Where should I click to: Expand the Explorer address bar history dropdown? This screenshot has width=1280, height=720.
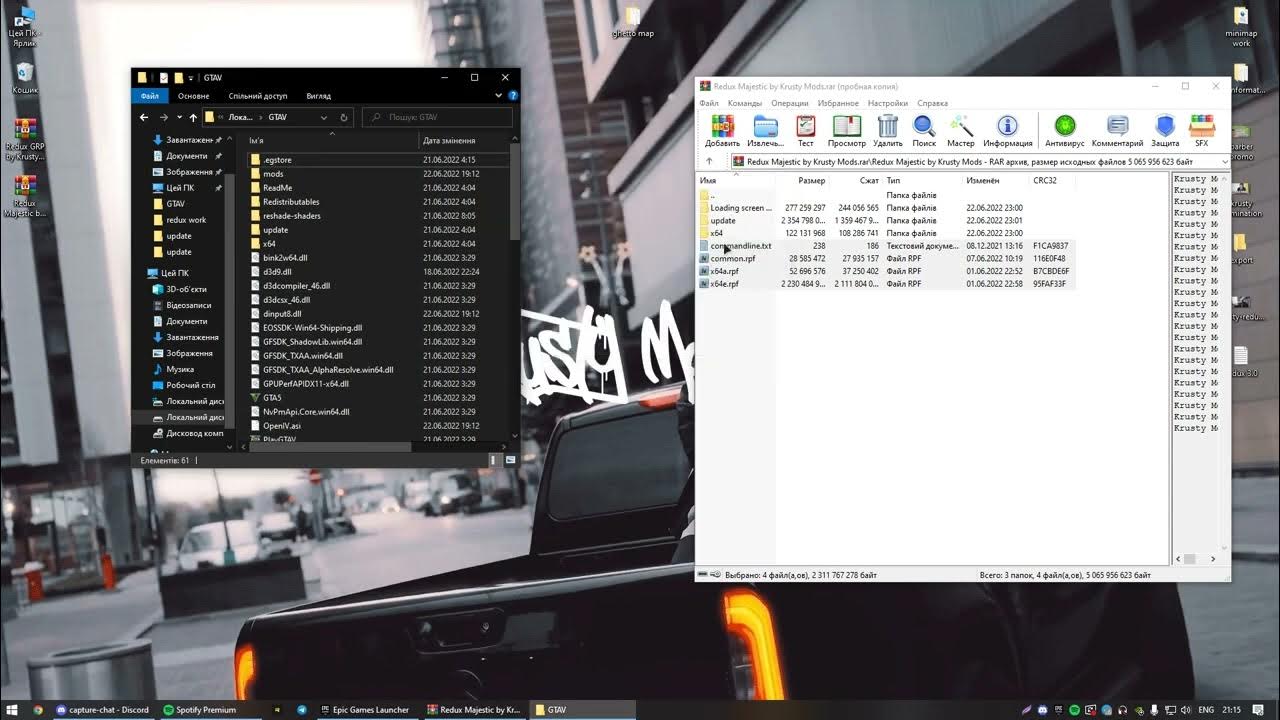point(324,117)
